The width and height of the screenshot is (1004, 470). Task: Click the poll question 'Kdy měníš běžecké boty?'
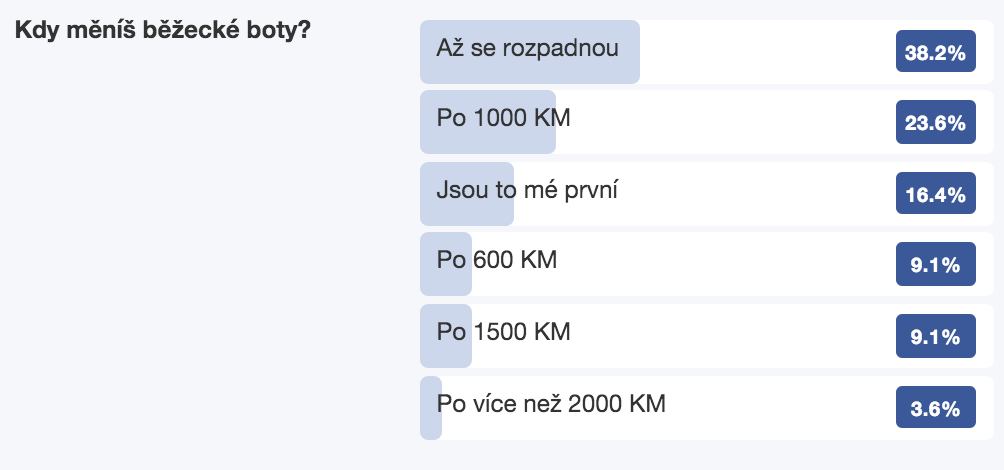163,30
